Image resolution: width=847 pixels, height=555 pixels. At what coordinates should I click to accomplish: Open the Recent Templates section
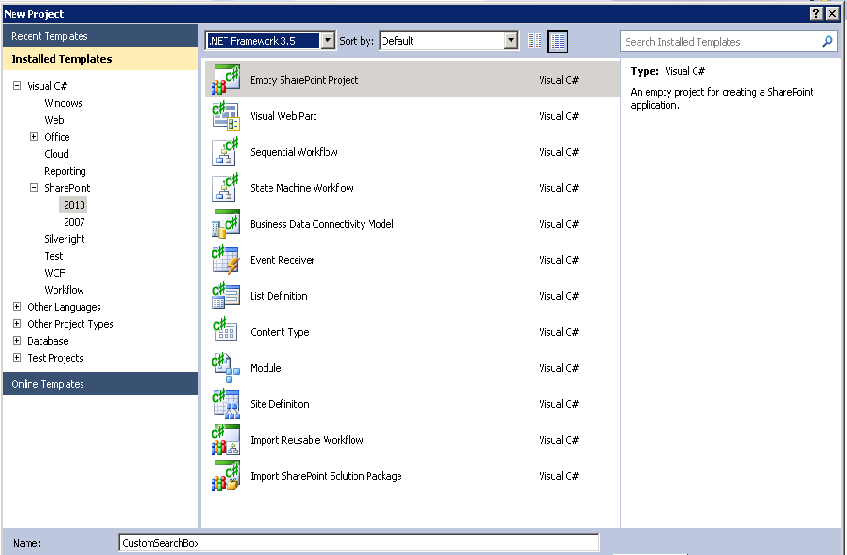(100, 36)
